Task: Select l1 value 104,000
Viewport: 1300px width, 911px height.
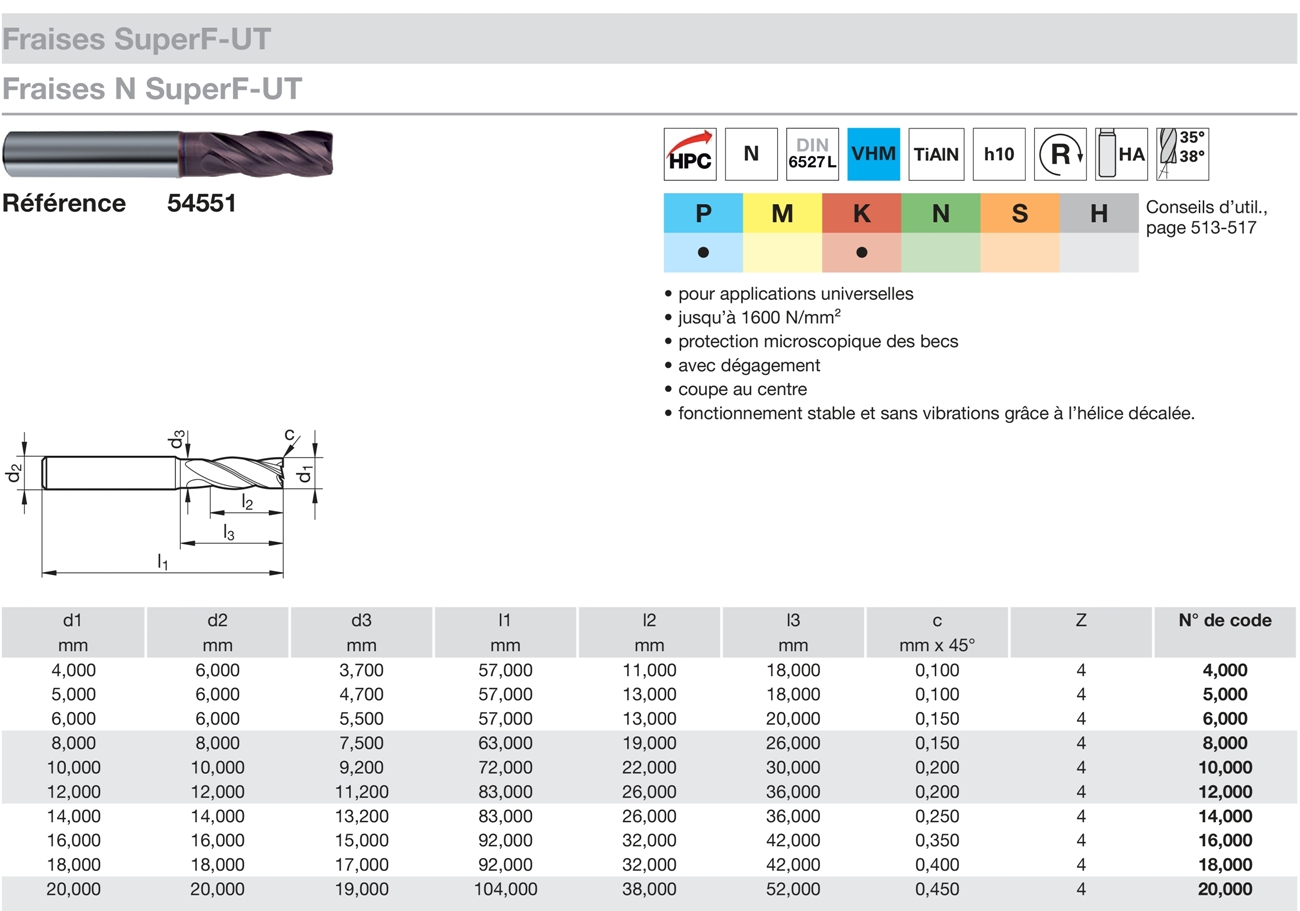Action: point(506,888)
